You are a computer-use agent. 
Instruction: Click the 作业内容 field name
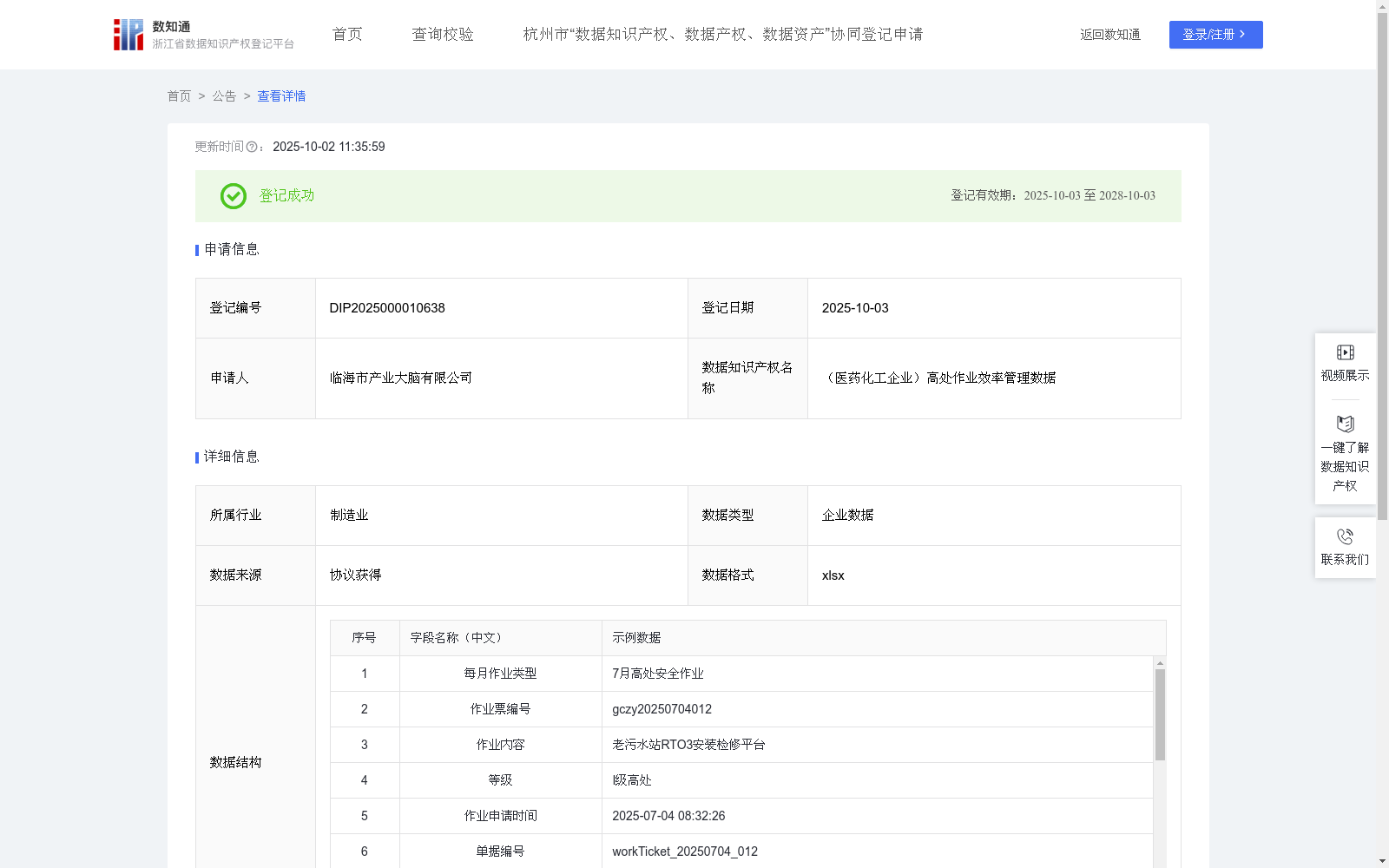coord(501,745)
